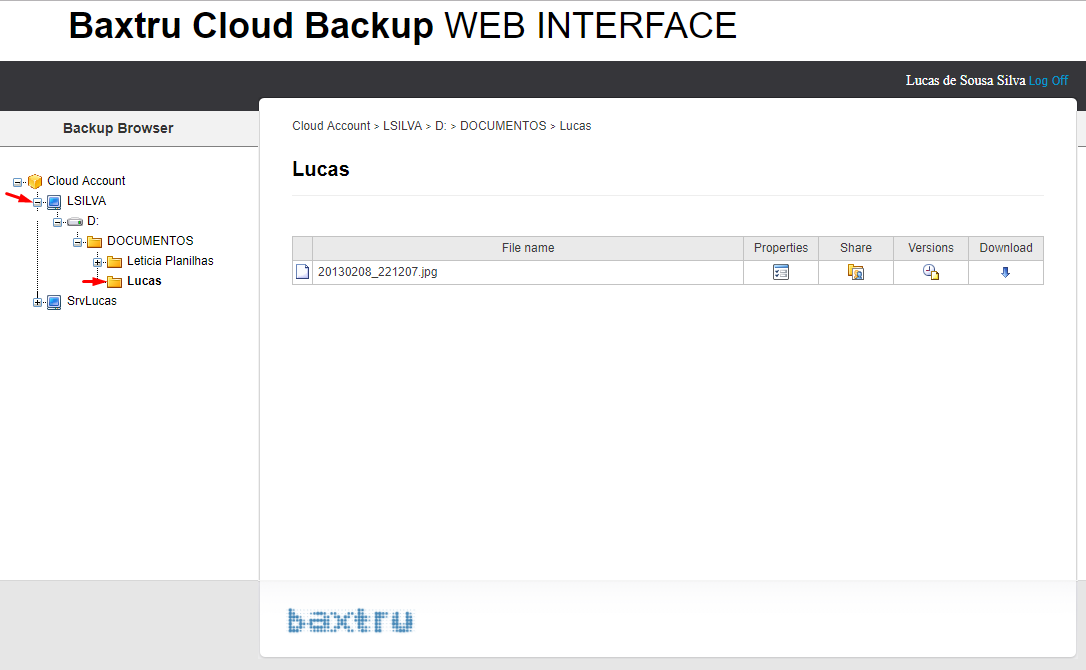Screen dimensions: 1086x670
Task: Select DOCUMENTOS label in tree
Action: [150, 240]
